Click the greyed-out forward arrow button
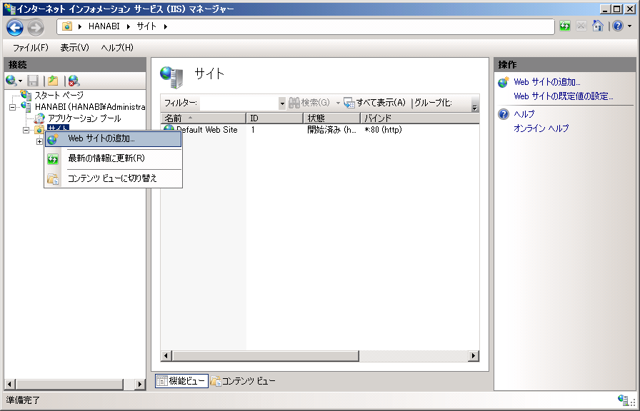The width and height of the screenshot is (640, 411). (36, 27)
